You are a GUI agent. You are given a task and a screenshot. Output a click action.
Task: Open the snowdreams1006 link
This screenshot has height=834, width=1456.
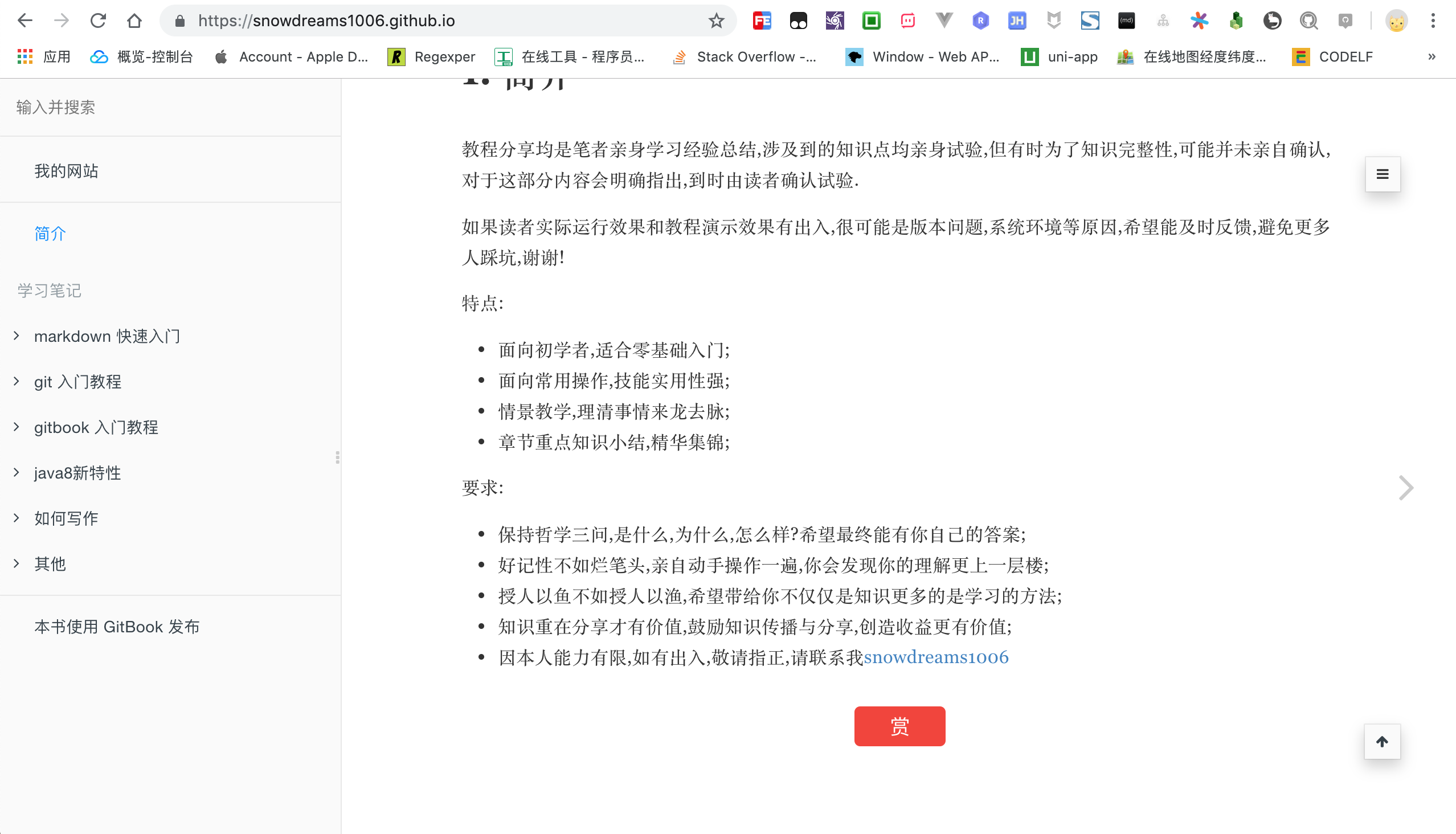[936, 657]
